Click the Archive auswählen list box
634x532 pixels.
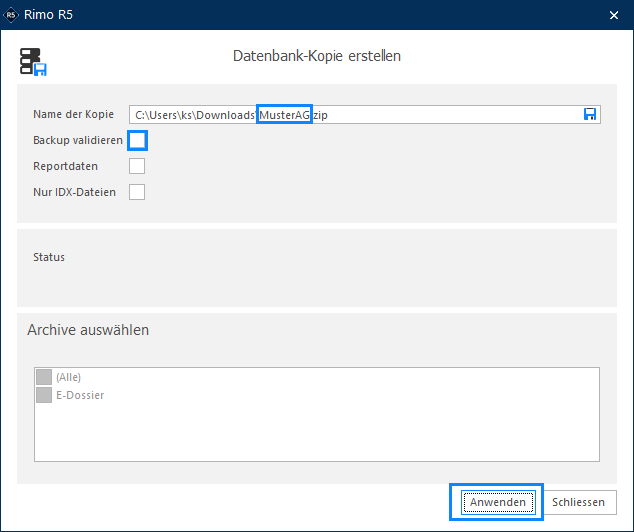(x=317, y=414)
